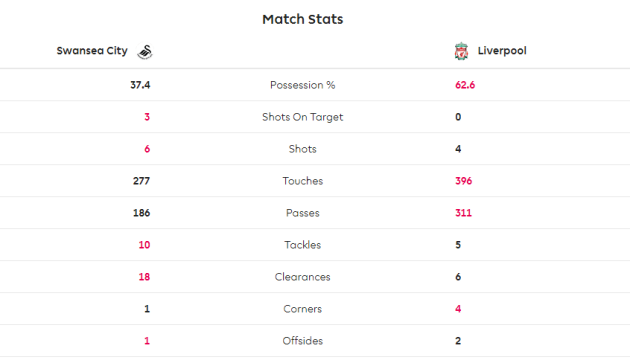Open the Liverpool team name link

[x=502, y=51]
